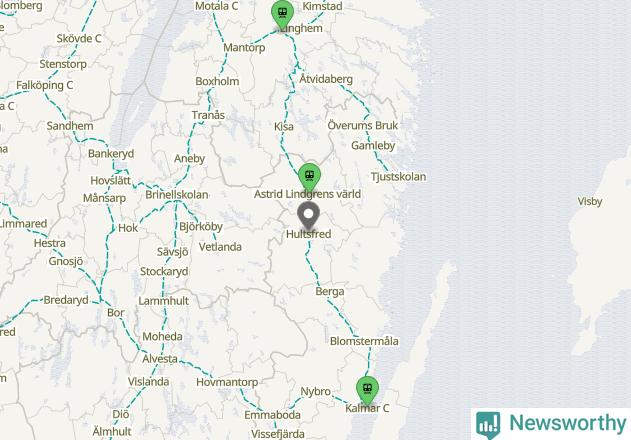The height and width of the screenshot is (440, 631).
Task: Click the Tranås town label
Action: (208, 115)
